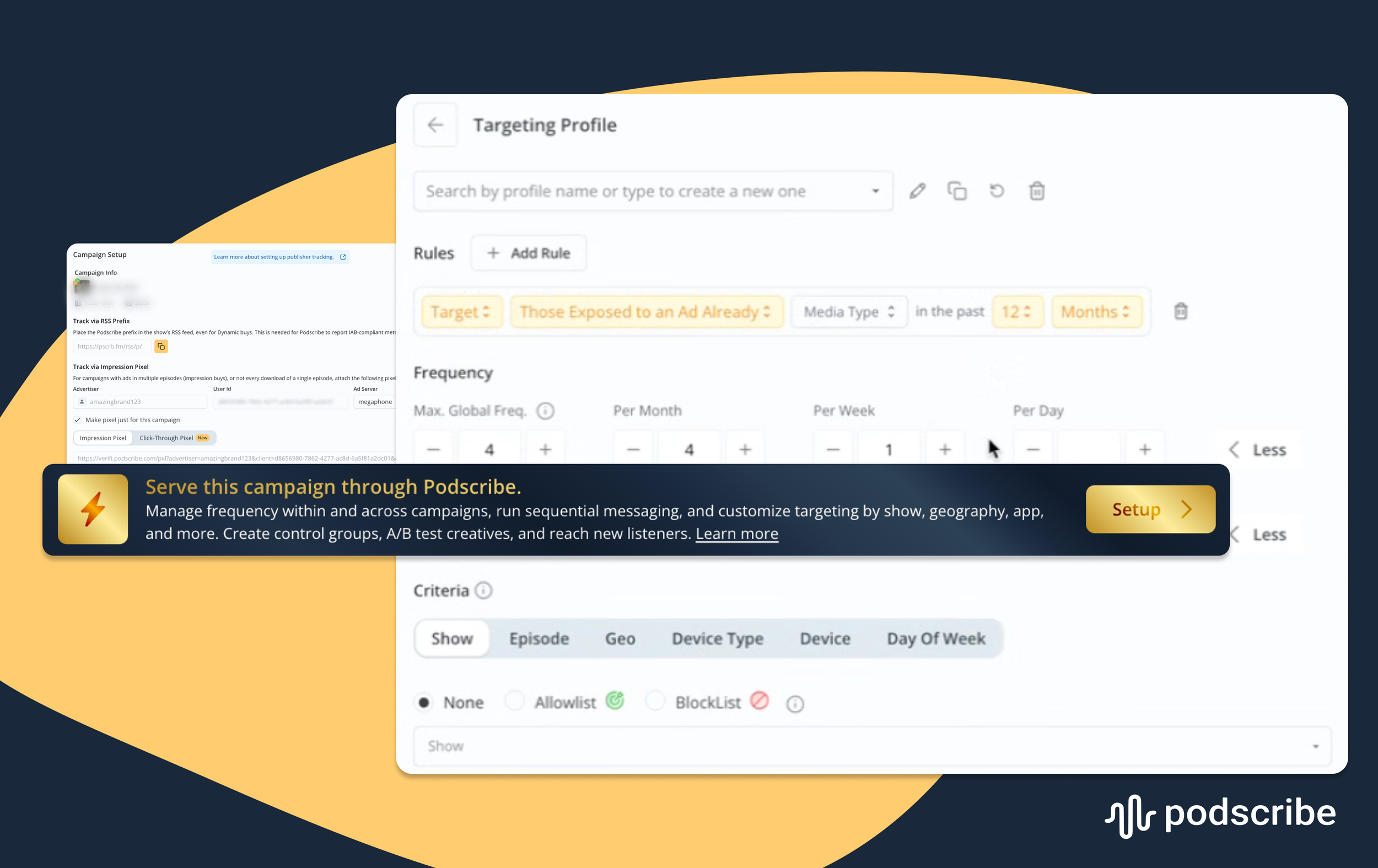Click the trash icon next to profile search

(x=1037, y=191)
